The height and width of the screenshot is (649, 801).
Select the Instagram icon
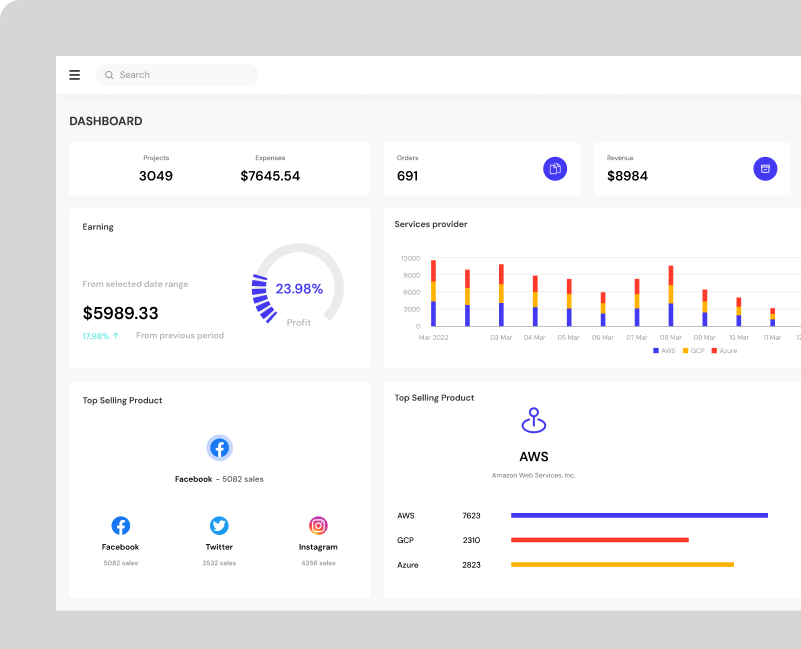click(318, 525)
